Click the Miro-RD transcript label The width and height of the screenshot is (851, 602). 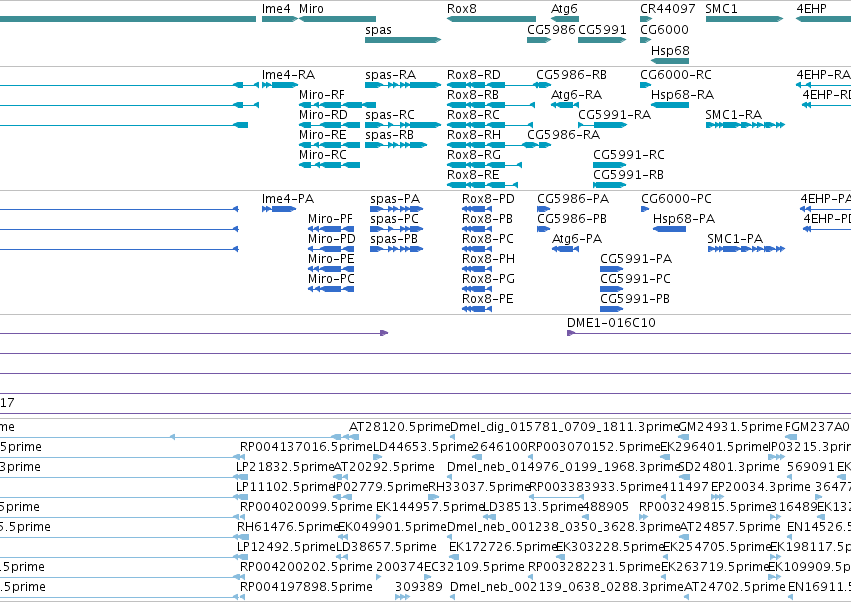323,115
